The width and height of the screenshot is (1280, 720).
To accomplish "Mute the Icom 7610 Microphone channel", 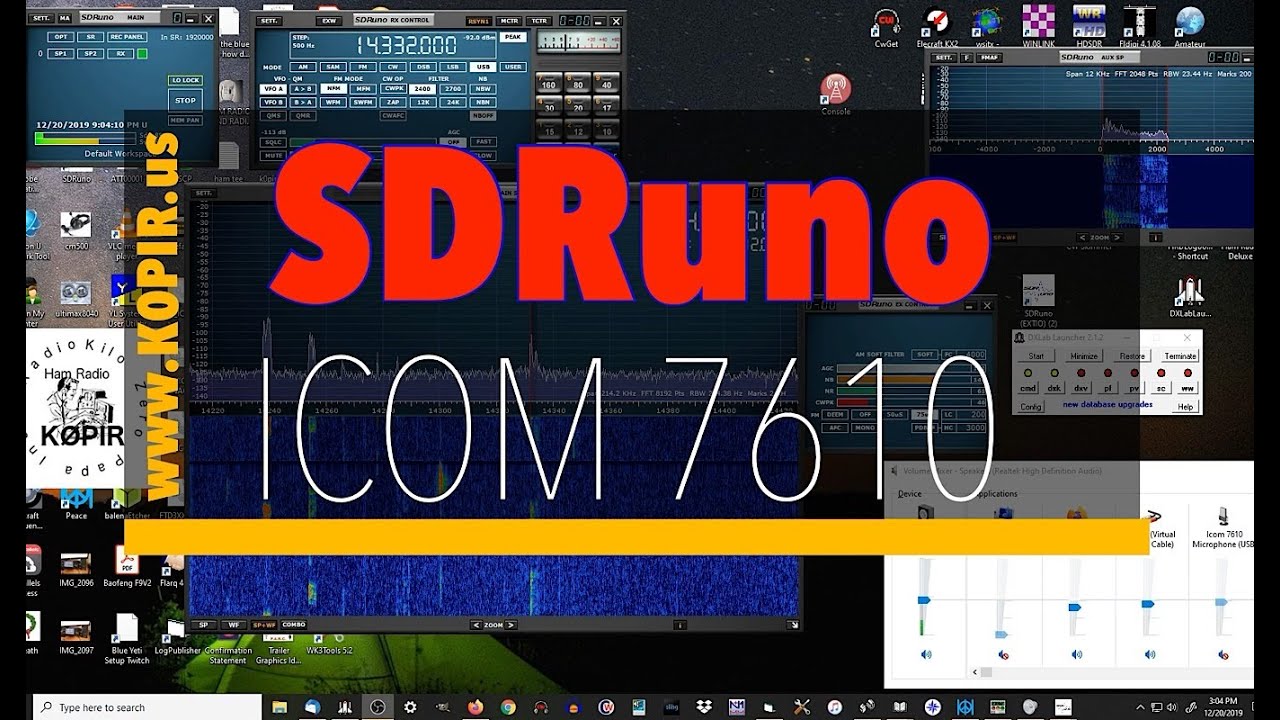I will click(x=1223, y=655).
